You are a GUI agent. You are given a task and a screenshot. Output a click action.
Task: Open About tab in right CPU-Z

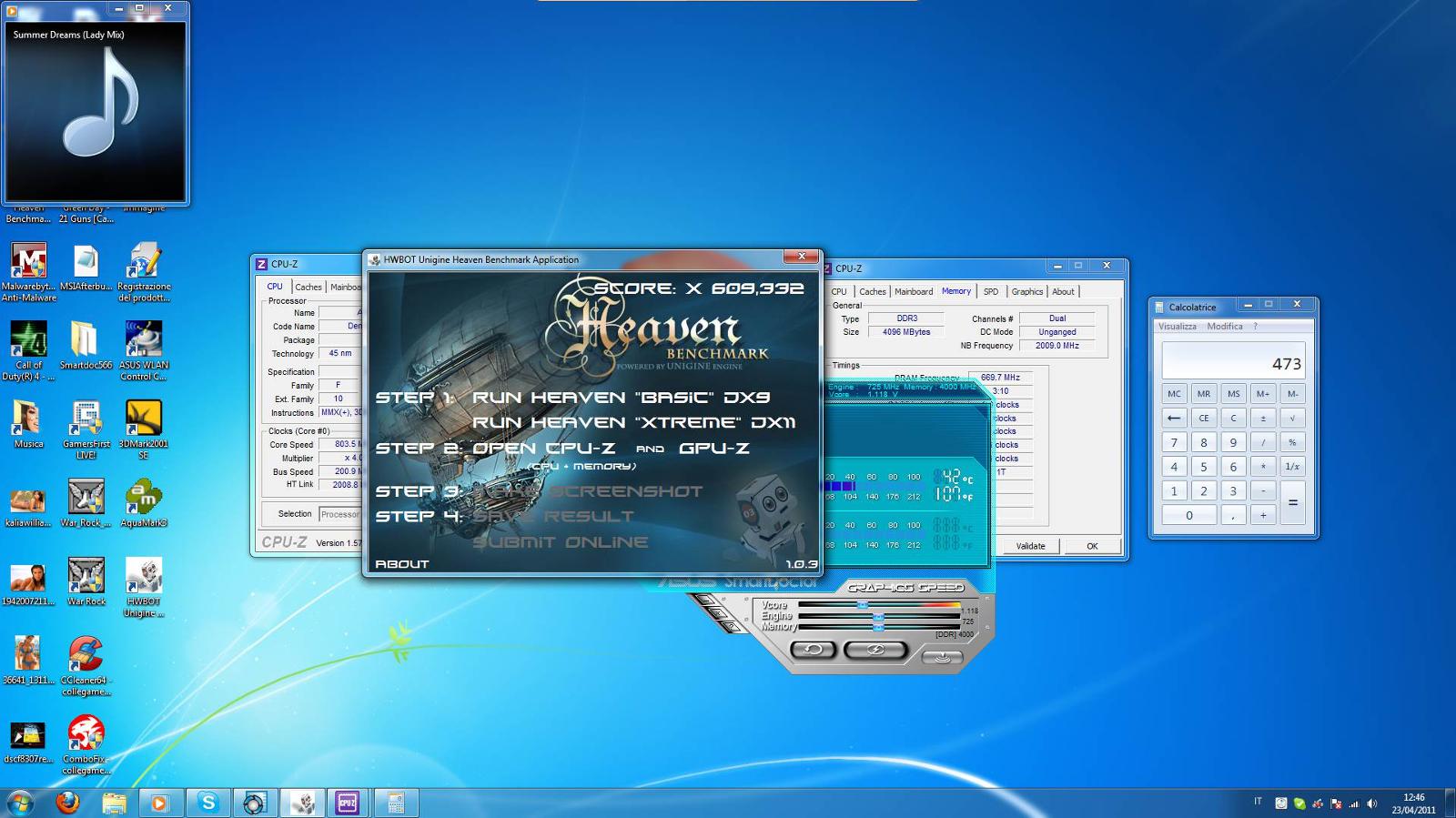(1063, 292)
